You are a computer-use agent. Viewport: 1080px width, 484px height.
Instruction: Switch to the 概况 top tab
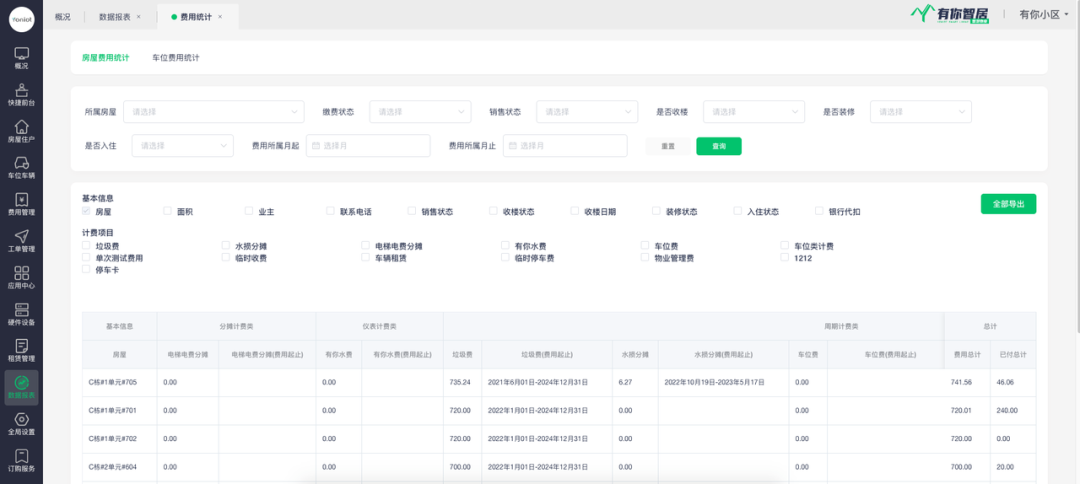click(63, 17)
